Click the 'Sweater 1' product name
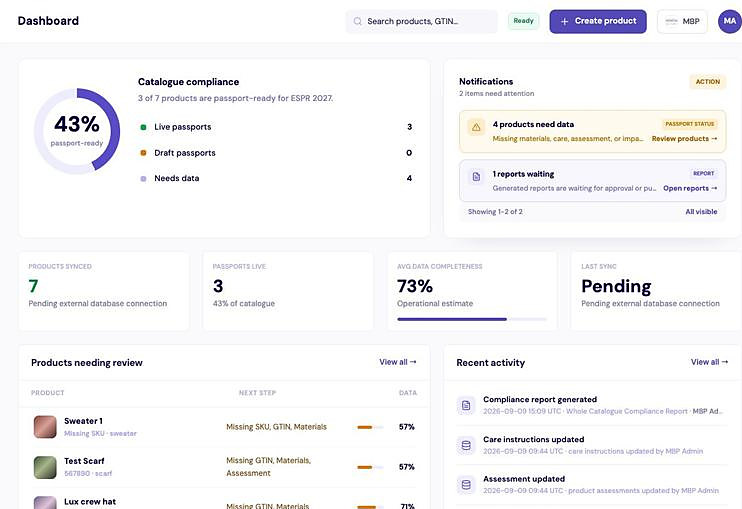 83,421
